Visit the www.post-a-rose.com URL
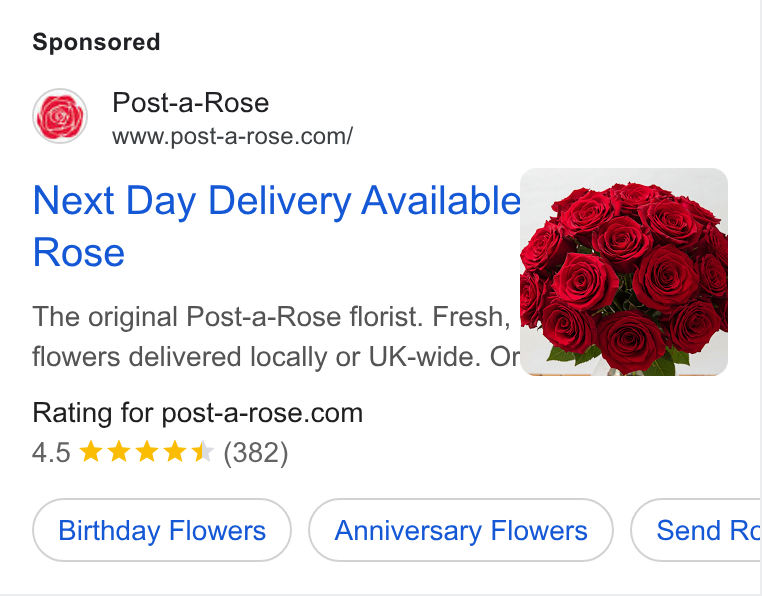Image resolution: width=762 pixels, height=596 pixels. [x=232, y=136]
